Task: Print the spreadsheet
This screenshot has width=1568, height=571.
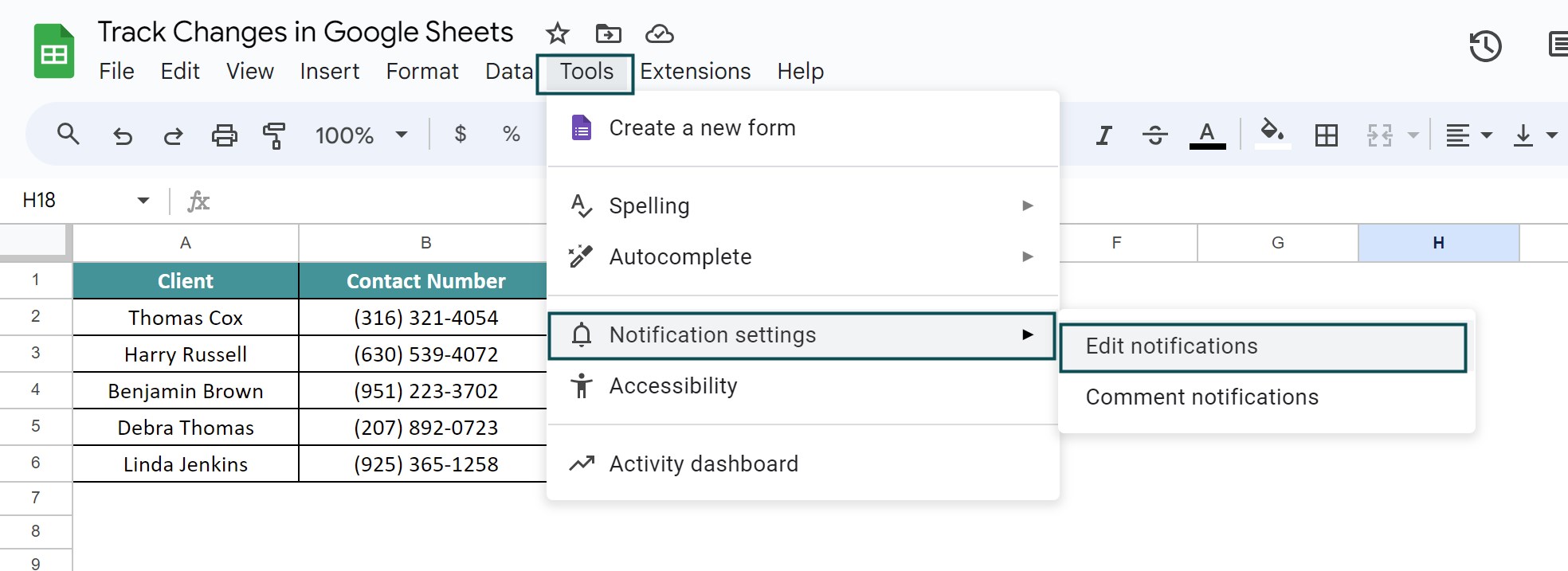Action: [224, 135]
